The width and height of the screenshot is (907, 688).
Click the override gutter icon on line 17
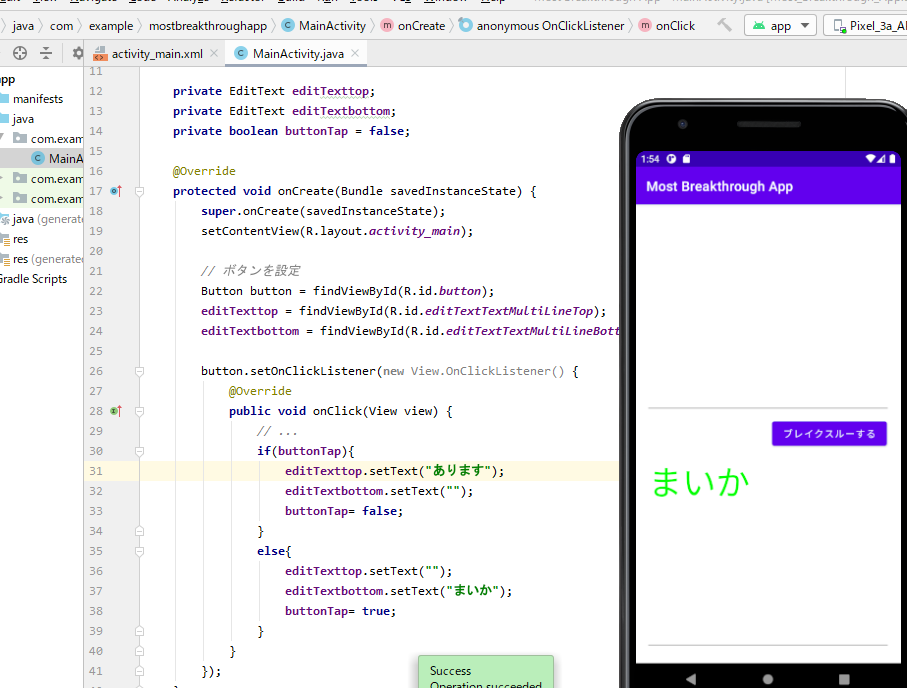click(116, 191)
